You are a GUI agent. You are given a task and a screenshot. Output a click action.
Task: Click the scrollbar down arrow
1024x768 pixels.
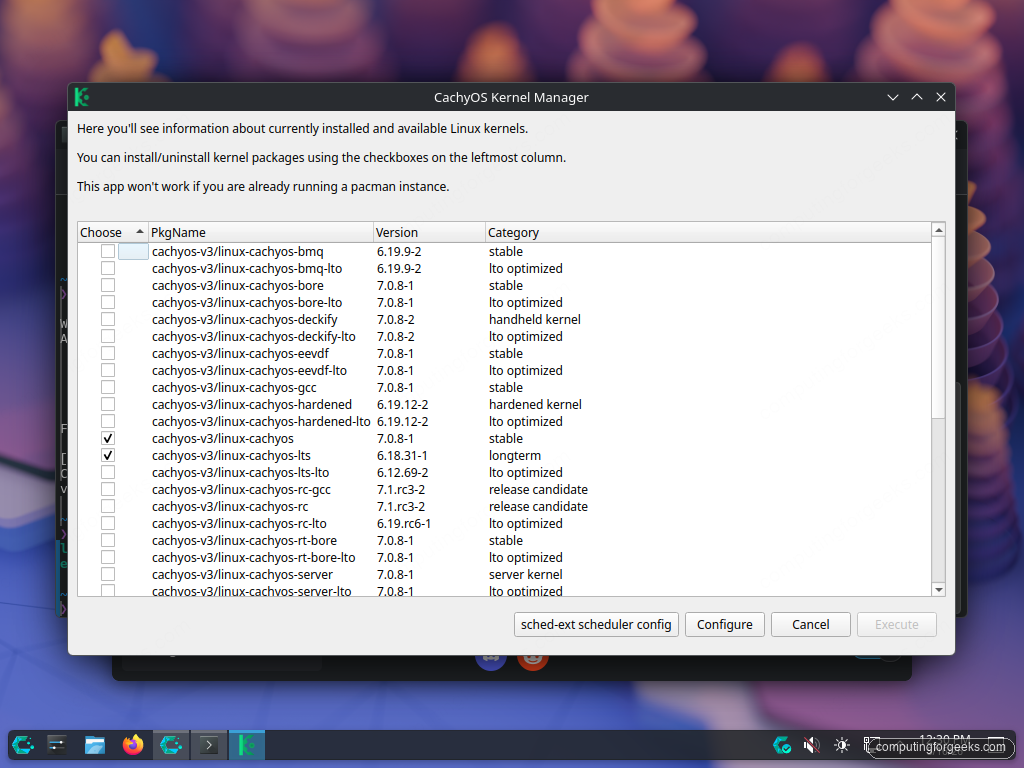tap(938, 590)
